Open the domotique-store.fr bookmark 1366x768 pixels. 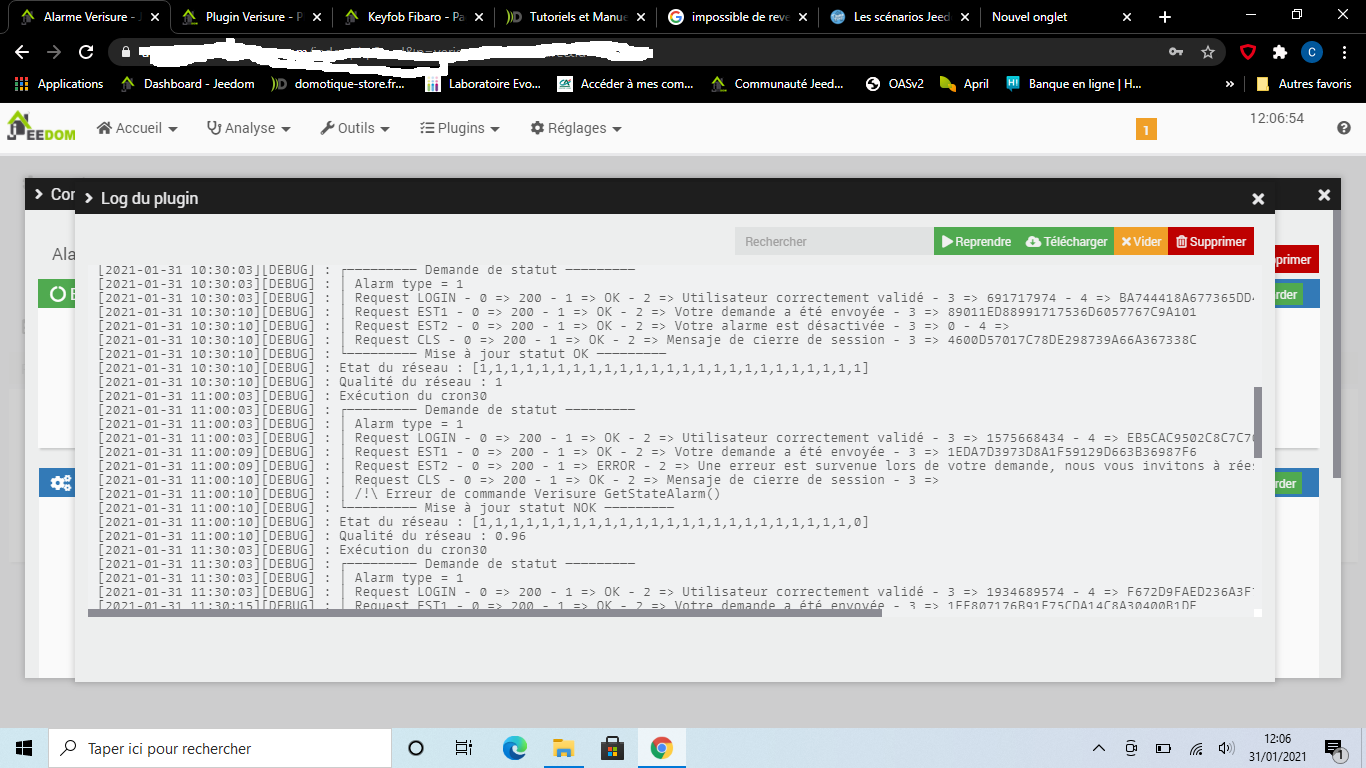338,84
